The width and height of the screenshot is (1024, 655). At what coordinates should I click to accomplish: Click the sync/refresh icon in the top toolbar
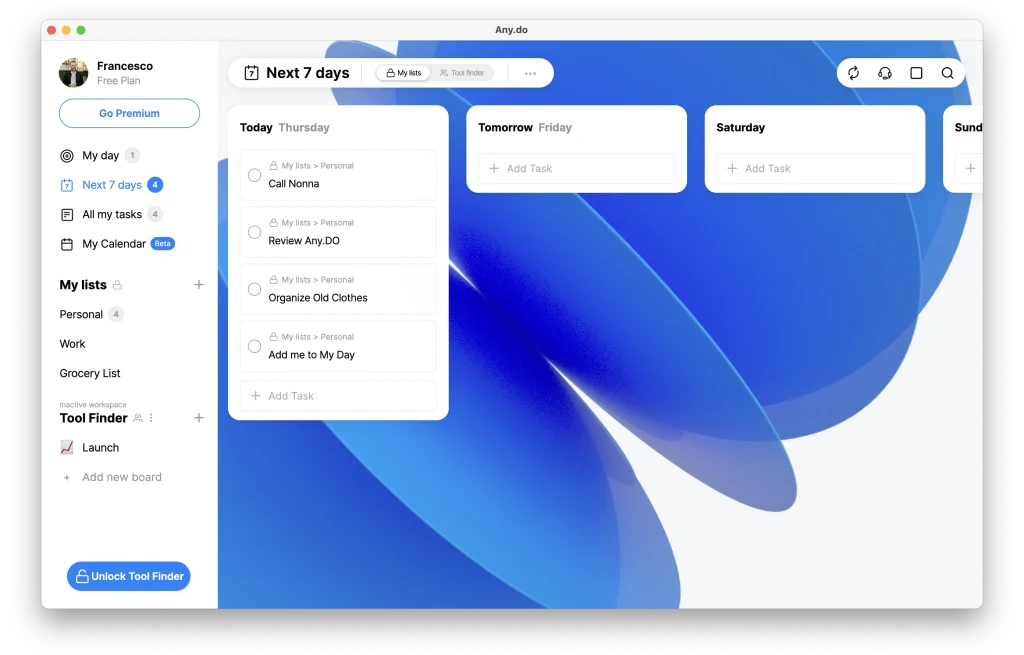[x=853, y=73]
